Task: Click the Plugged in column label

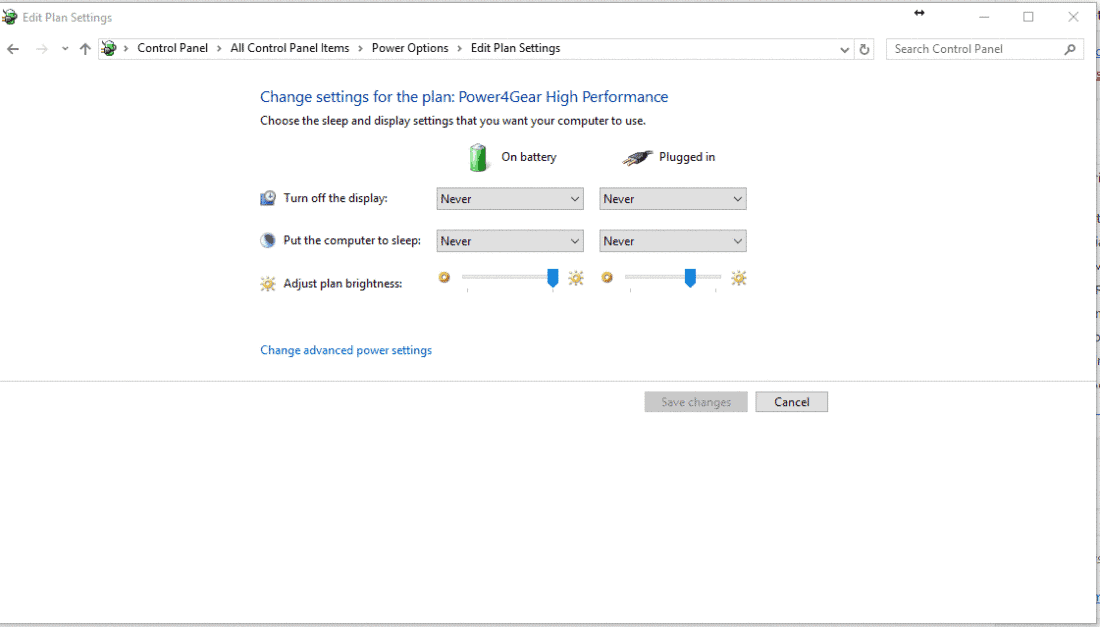Action: (x=687, y=157)
